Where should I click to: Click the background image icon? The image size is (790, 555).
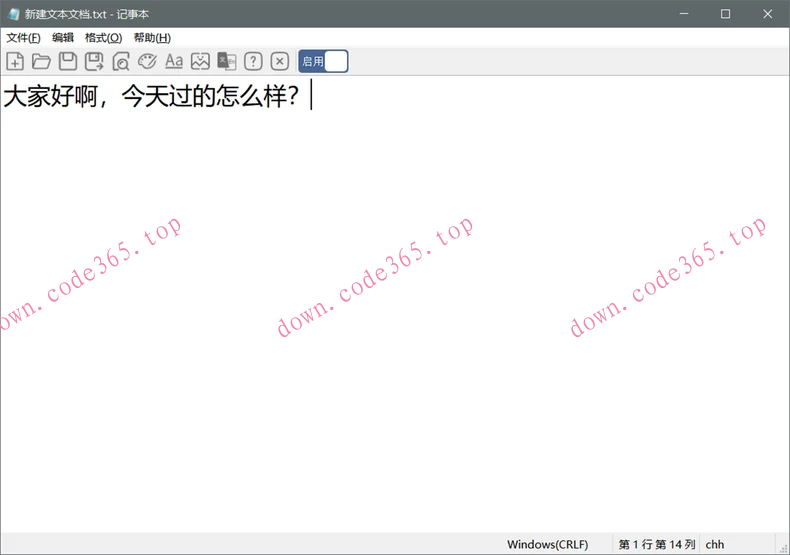pos(200,61)
